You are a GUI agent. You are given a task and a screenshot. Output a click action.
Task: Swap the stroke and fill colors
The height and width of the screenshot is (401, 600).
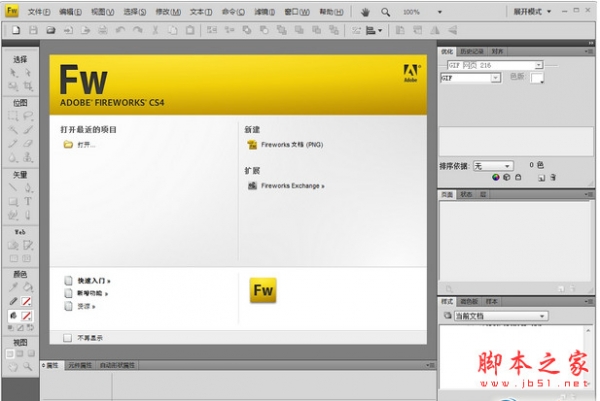point(30,328)
